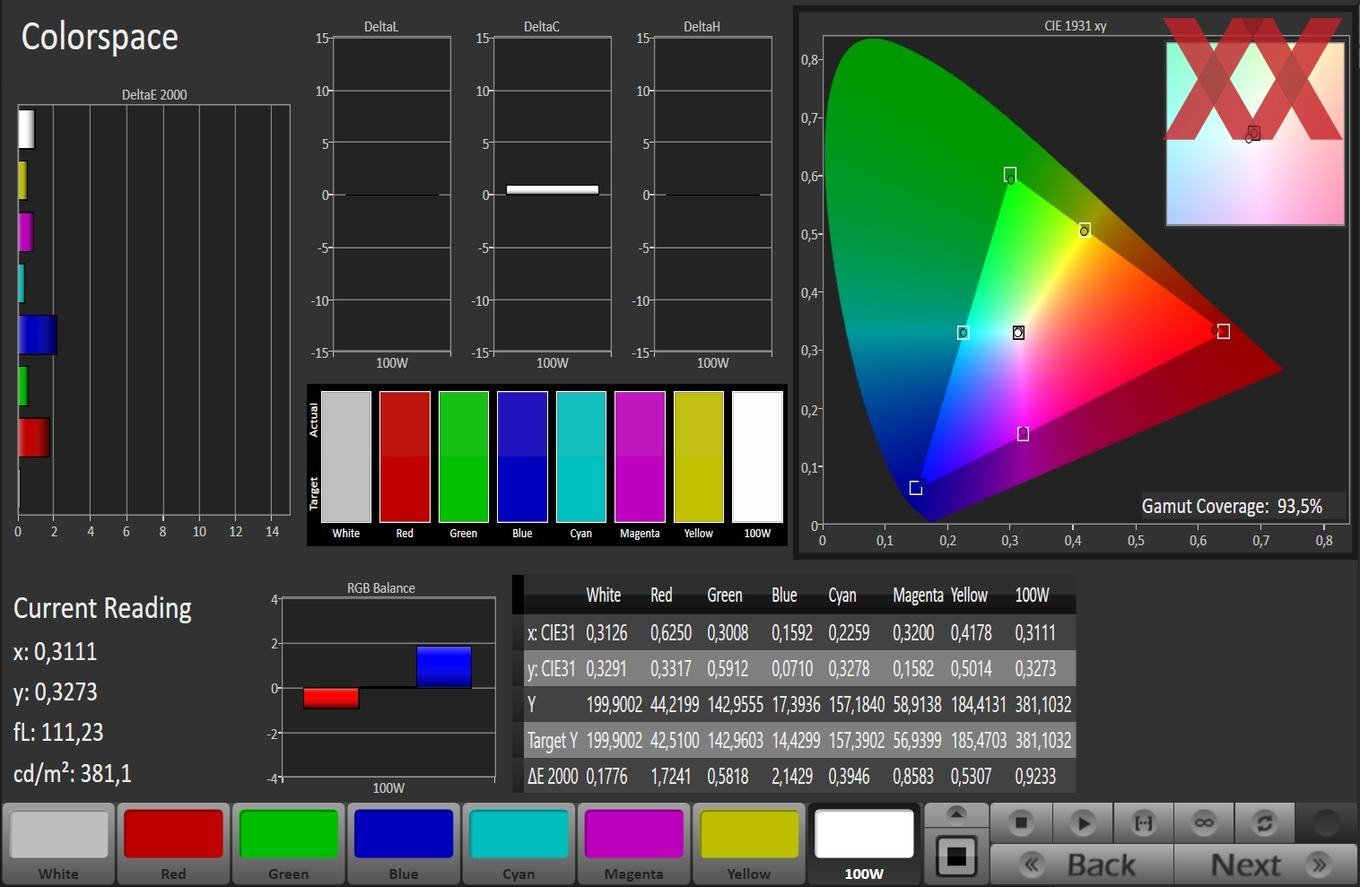Click the Blue ΔE 2000 value 2,1429

792,776
